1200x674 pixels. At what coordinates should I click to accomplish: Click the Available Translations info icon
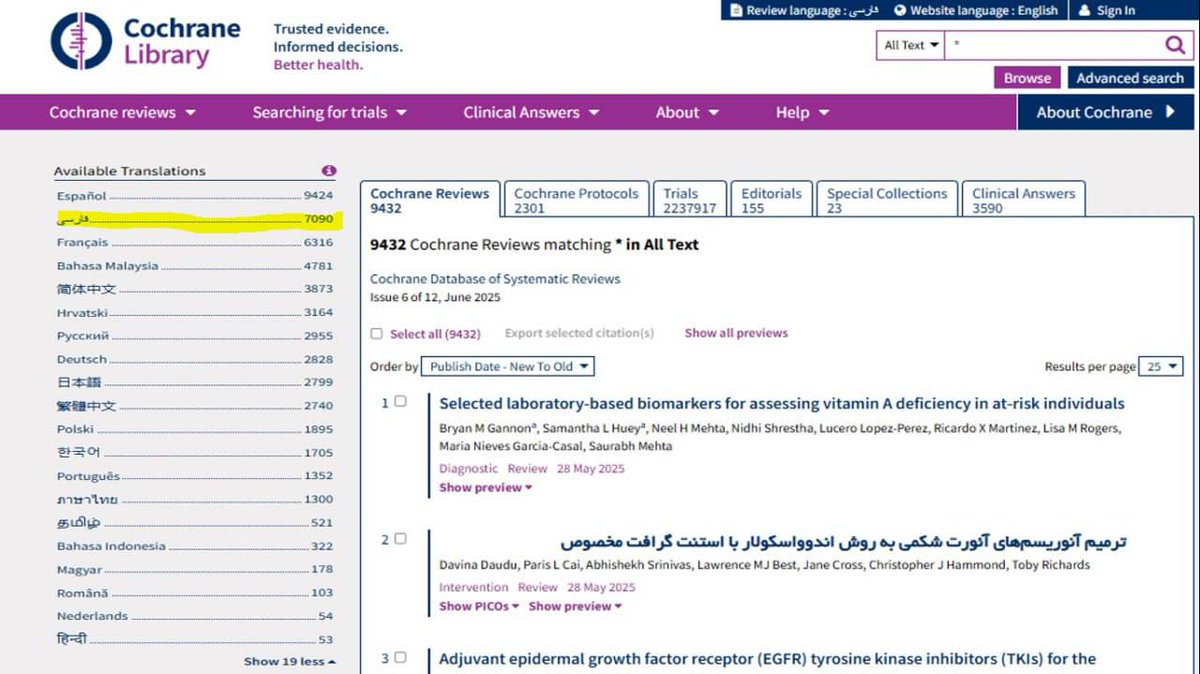click(329, 171)
